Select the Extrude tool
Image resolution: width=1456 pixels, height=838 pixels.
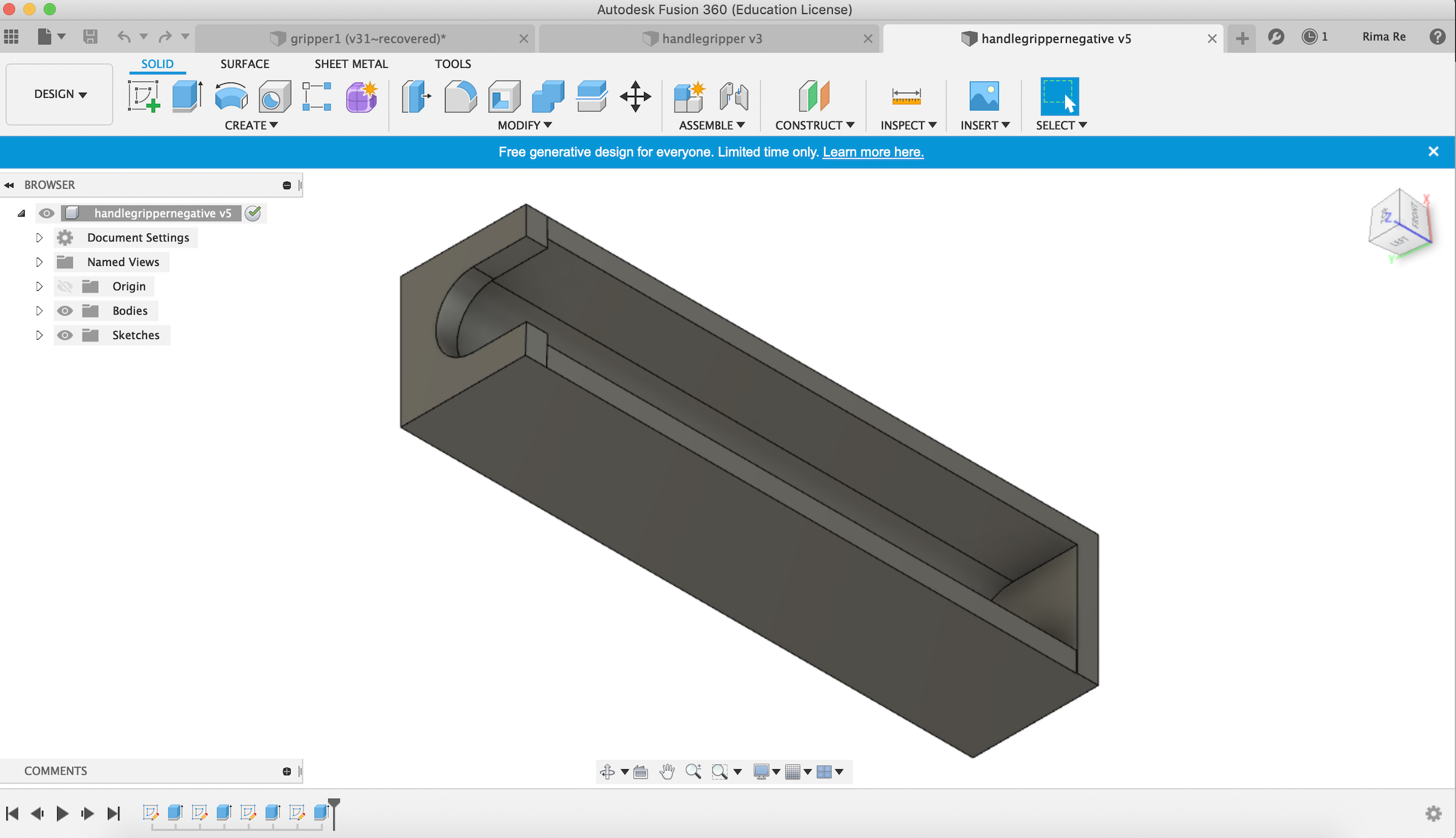click(187, 96)
